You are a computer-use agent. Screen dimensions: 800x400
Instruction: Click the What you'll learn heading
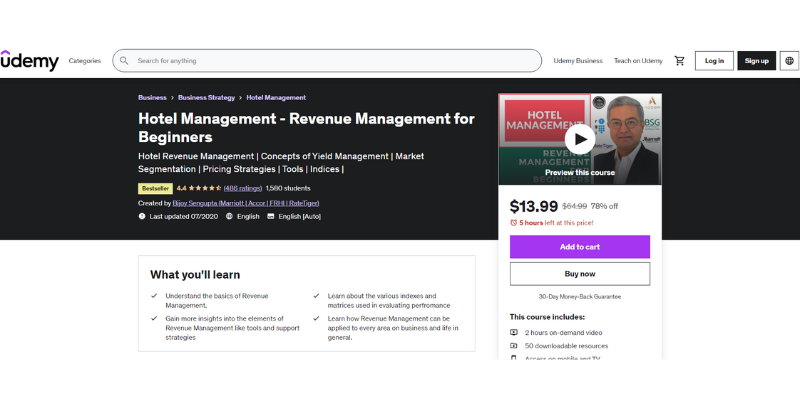click(x=195, y=274)
